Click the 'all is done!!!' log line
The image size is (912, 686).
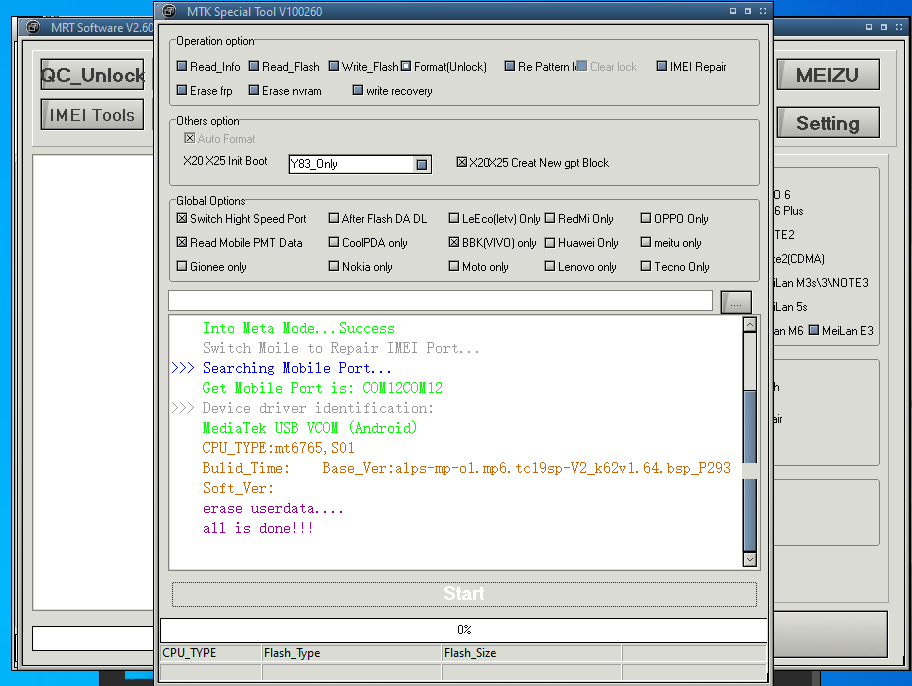258,528
